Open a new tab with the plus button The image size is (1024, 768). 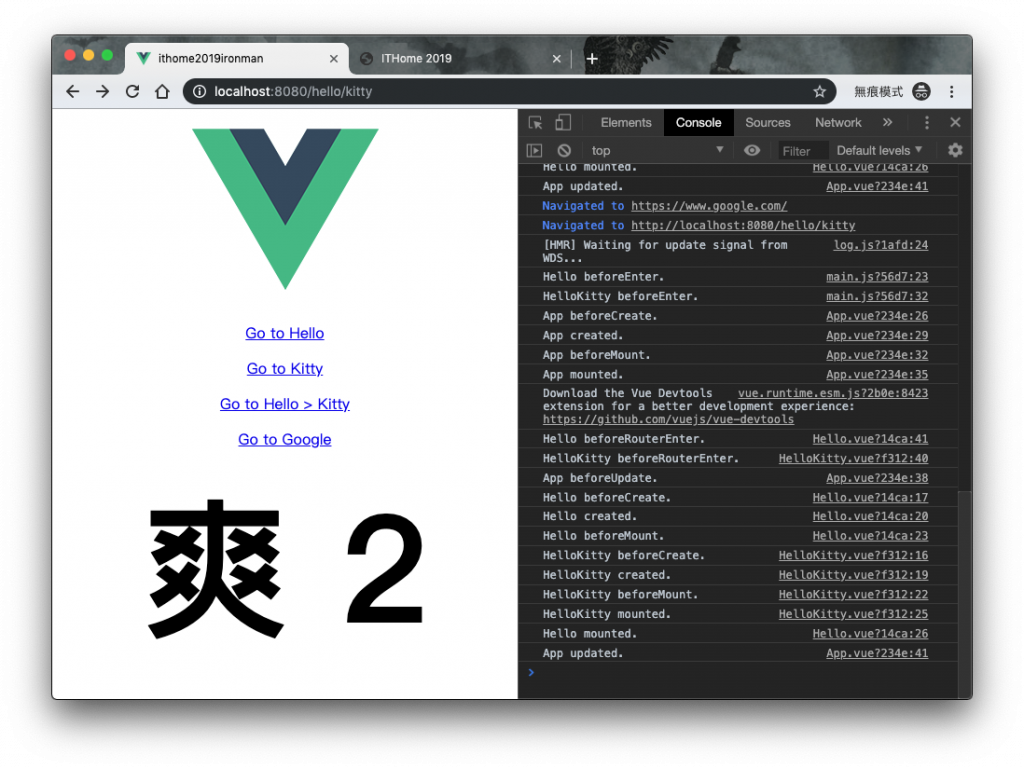[592, 59]
